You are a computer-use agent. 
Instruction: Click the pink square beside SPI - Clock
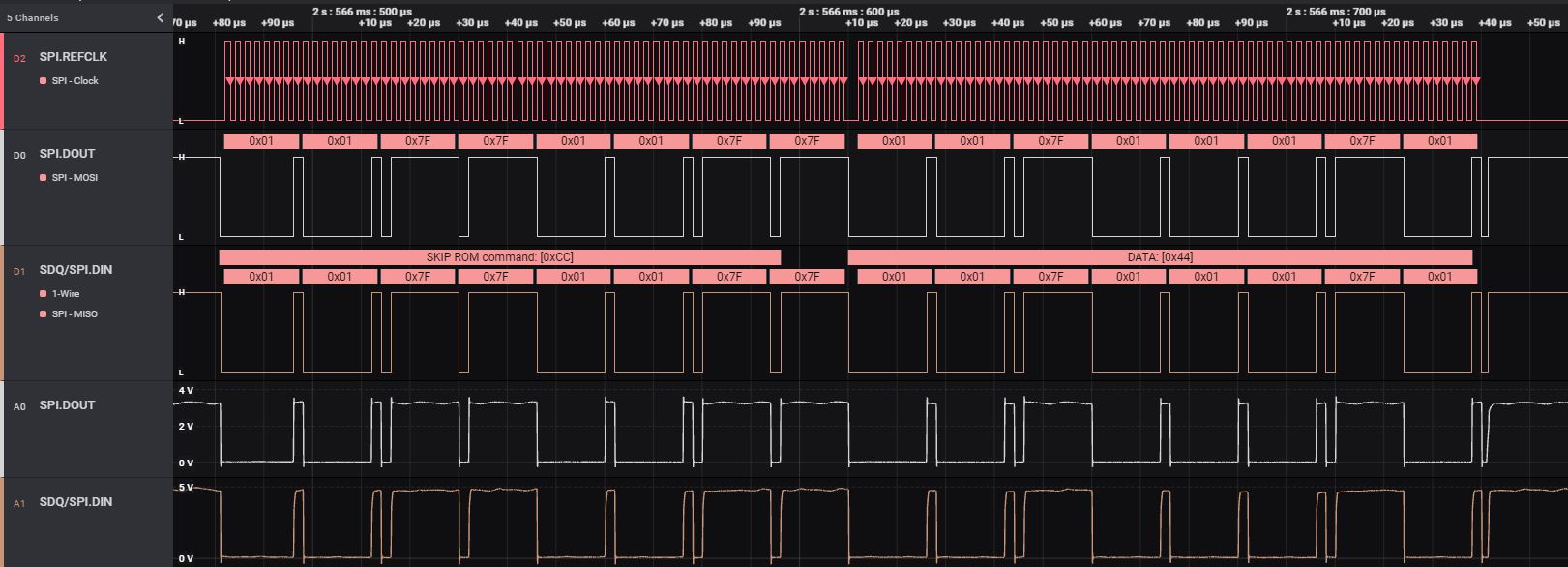coord(44,81)
